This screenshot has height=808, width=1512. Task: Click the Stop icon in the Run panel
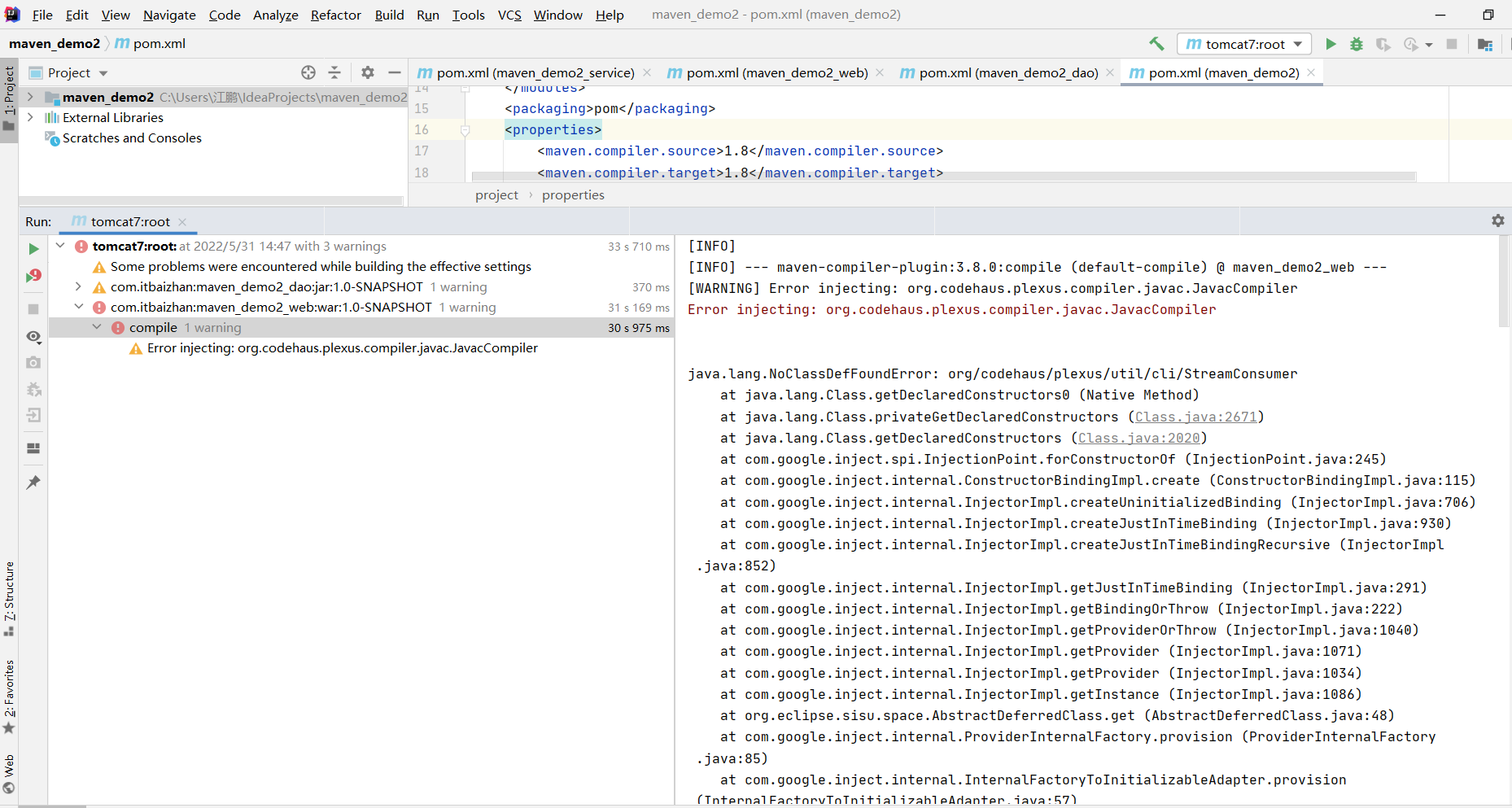(33, 309)
